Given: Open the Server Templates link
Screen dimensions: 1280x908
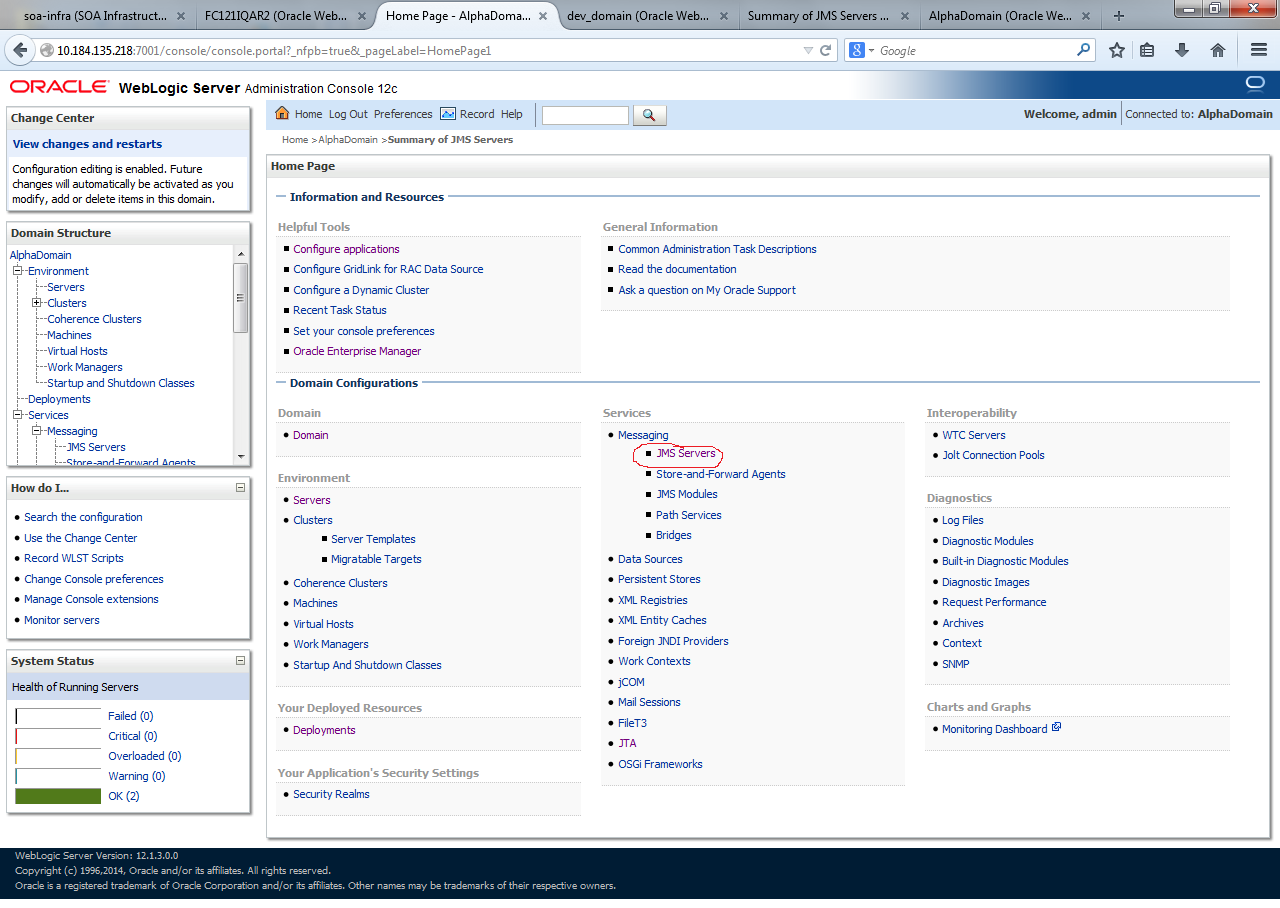Looking at the screenshot, I should coord(373,539).
